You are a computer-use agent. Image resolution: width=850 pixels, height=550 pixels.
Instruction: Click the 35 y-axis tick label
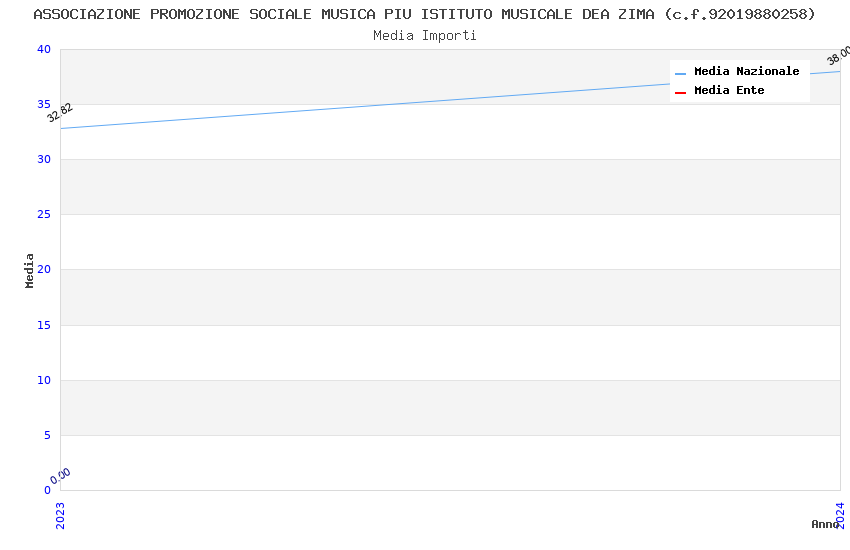(43, 105)
